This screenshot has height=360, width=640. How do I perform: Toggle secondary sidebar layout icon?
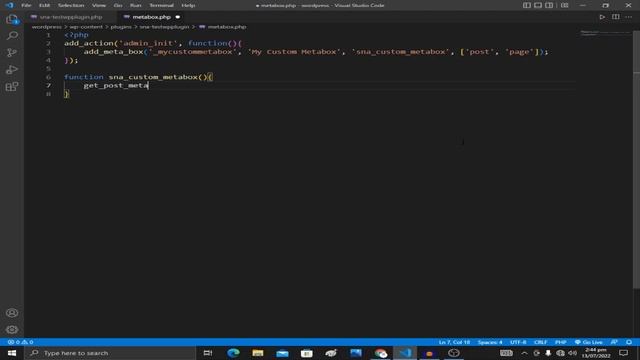549,5
